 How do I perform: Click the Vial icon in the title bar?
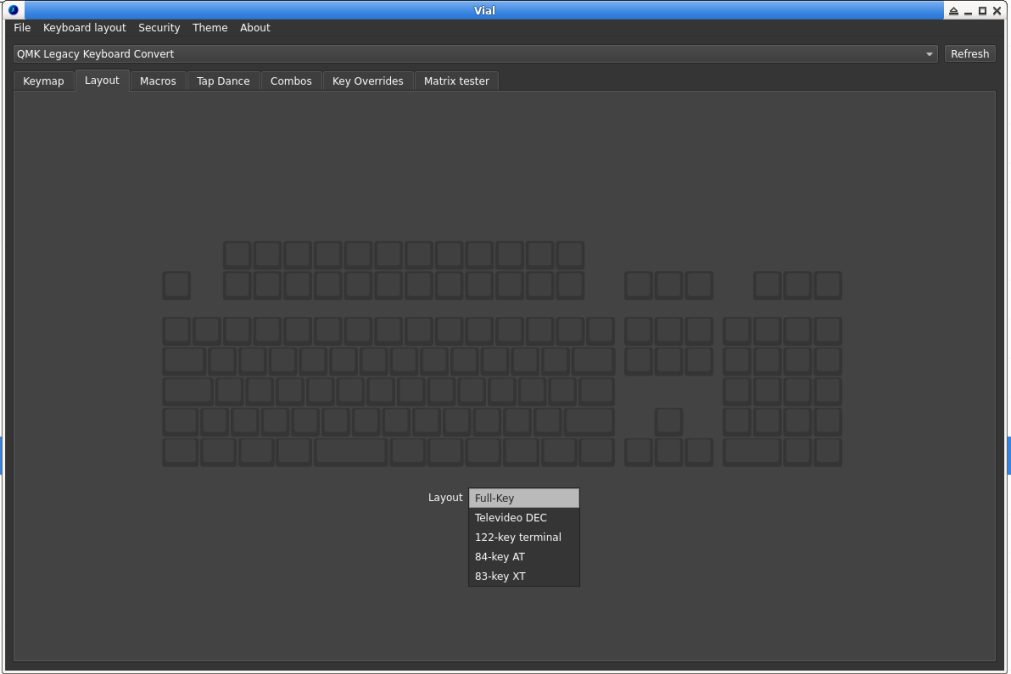pos(12,10)
